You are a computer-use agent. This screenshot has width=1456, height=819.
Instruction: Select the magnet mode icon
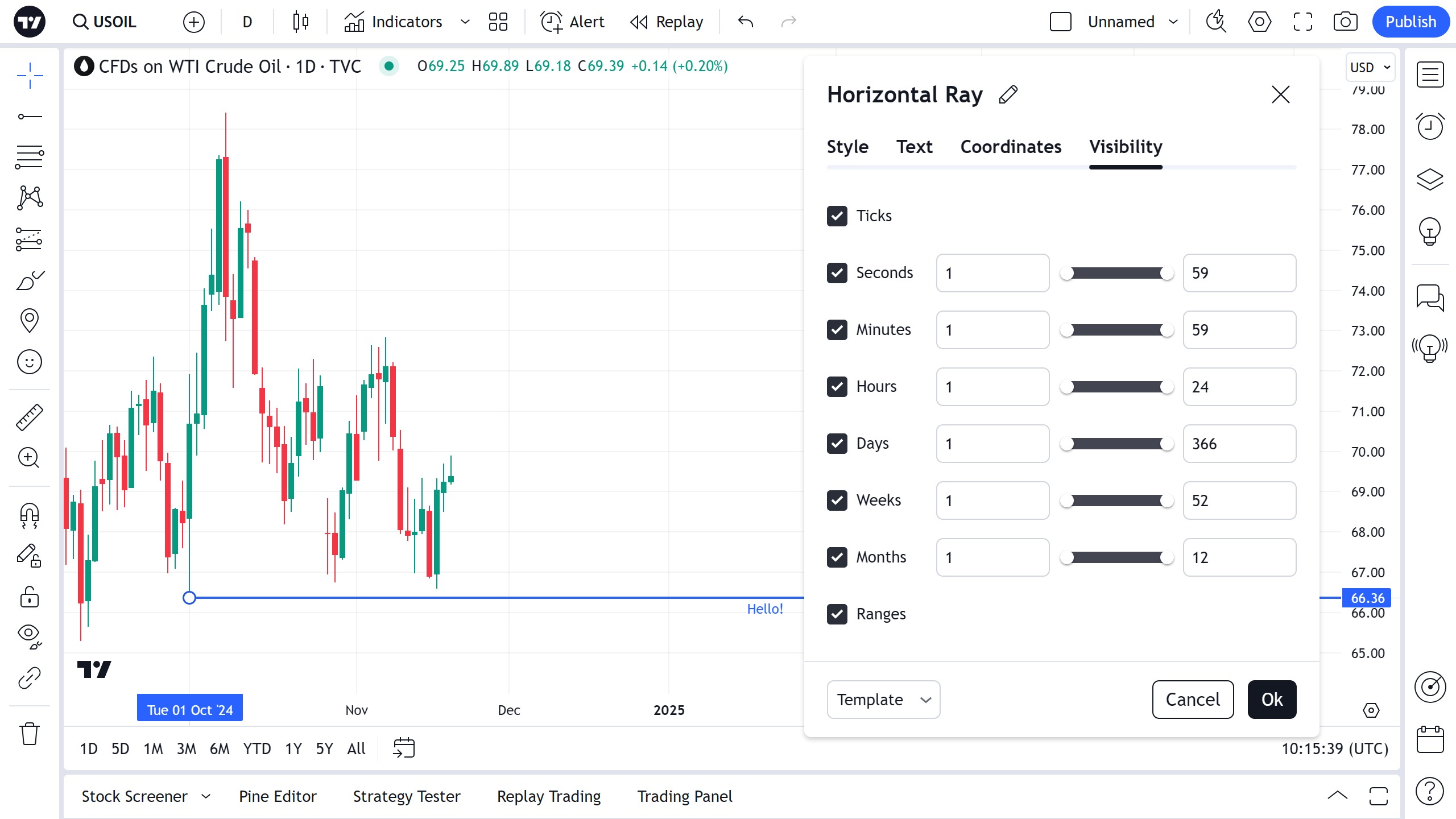[30, 515]
